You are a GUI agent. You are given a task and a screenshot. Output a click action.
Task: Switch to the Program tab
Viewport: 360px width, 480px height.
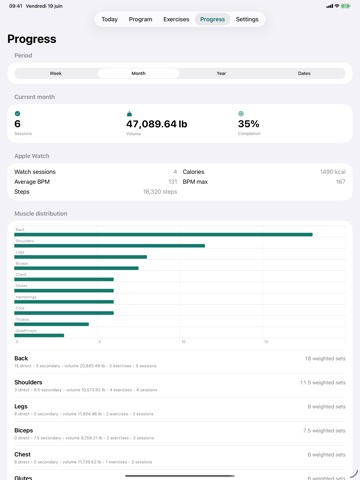(140, 19)
